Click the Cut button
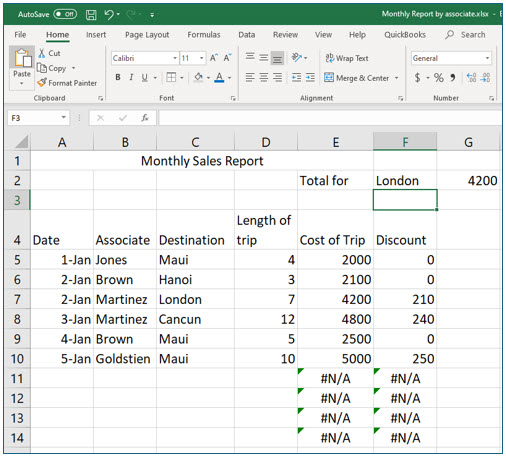Viewport: 506px width, 456px height. (x=49, y=53)
